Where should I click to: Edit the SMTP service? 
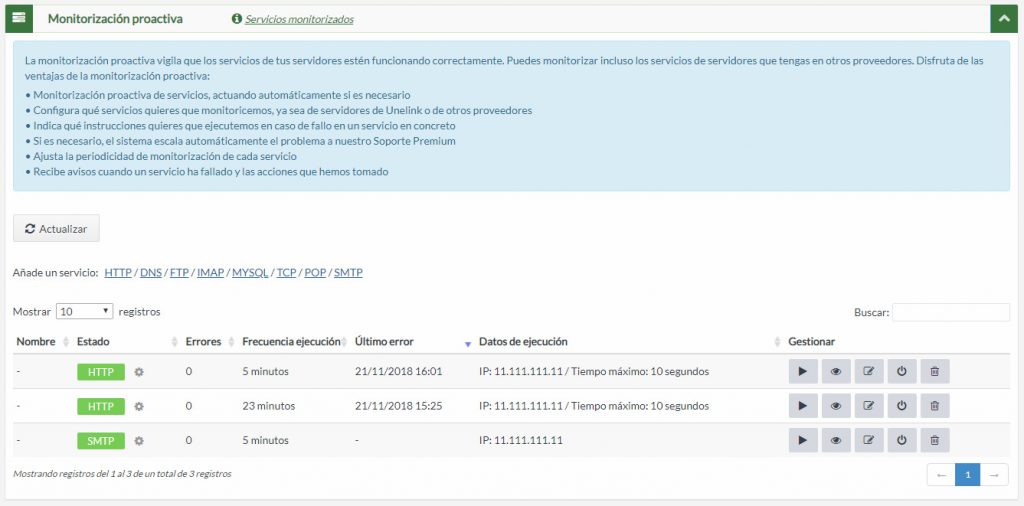(869, 440)
